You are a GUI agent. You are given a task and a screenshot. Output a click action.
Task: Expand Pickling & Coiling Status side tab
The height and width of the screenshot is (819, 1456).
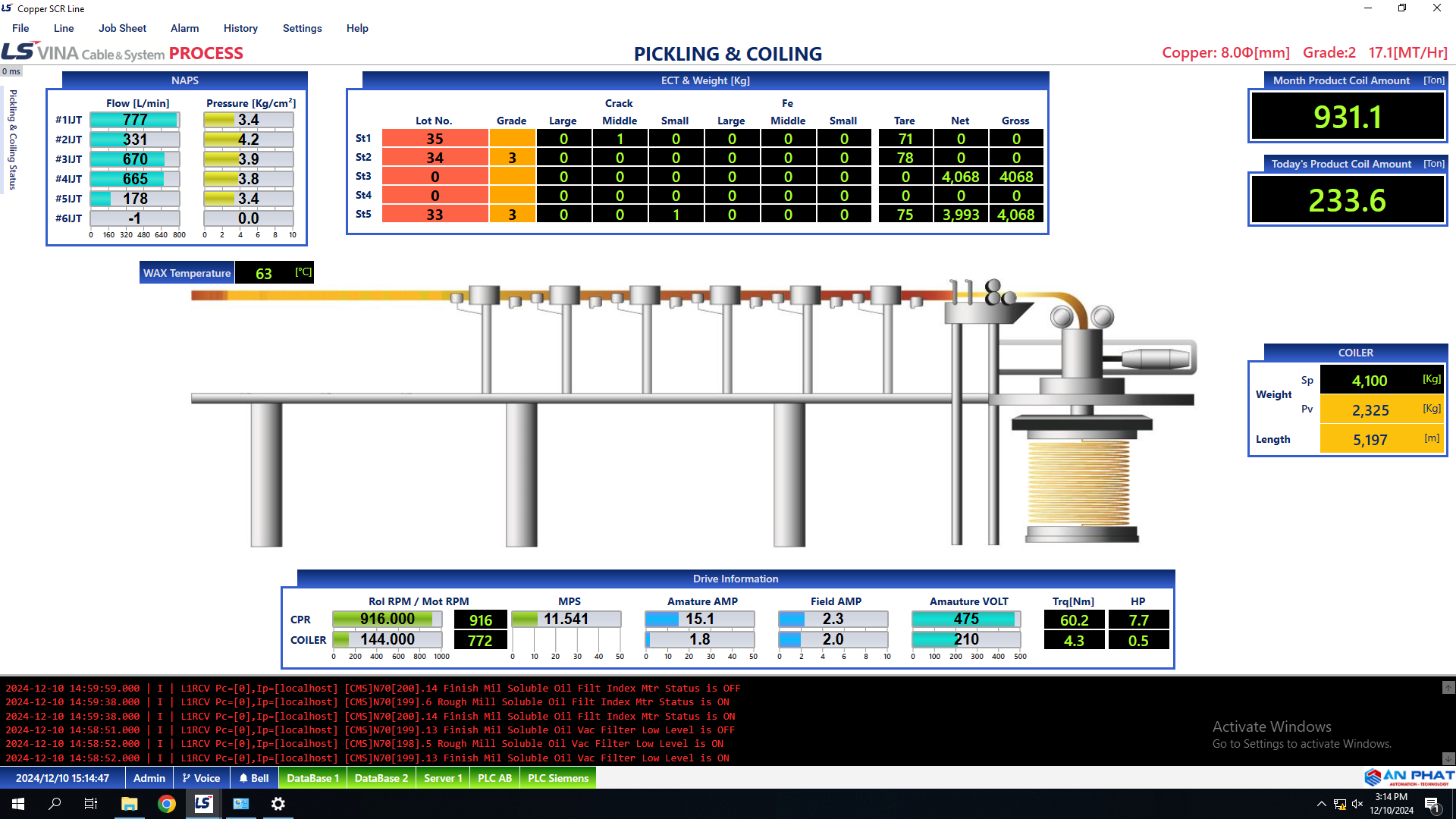(x=13, y=140)
